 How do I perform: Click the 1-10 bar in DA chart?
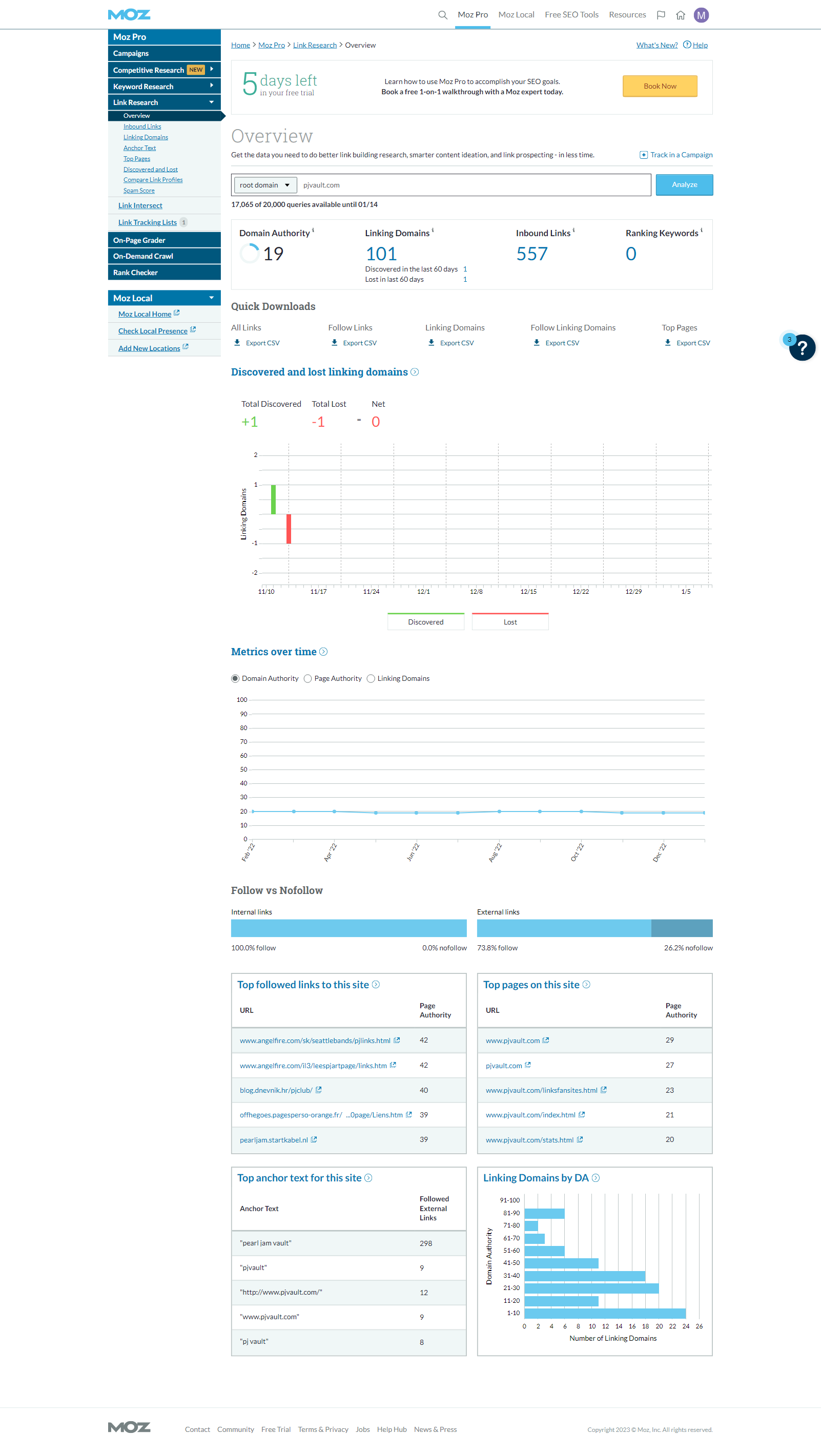[x=605, y=1313]
